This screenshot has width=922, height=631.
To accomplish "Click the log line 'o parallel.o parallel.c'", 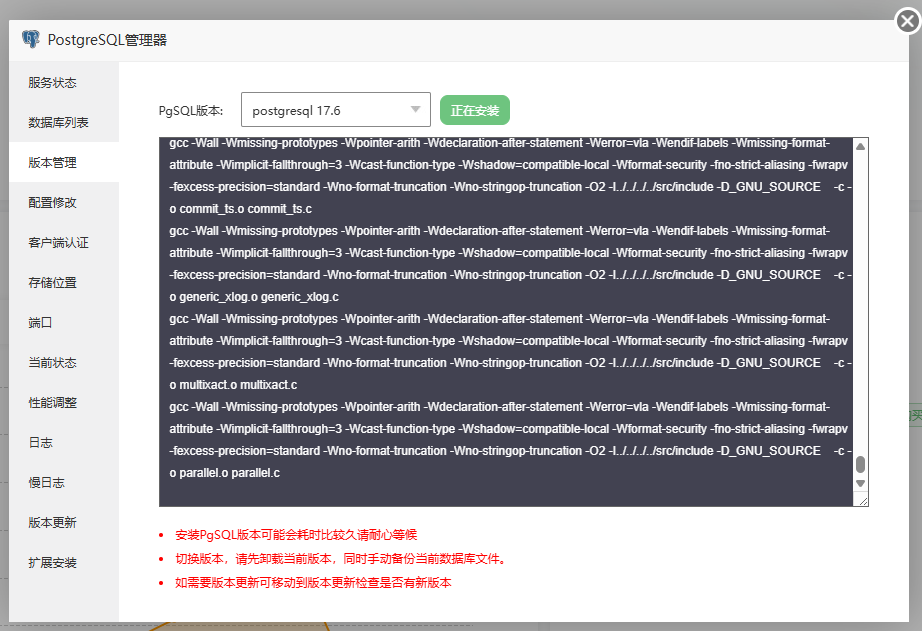I will (225, 473).
